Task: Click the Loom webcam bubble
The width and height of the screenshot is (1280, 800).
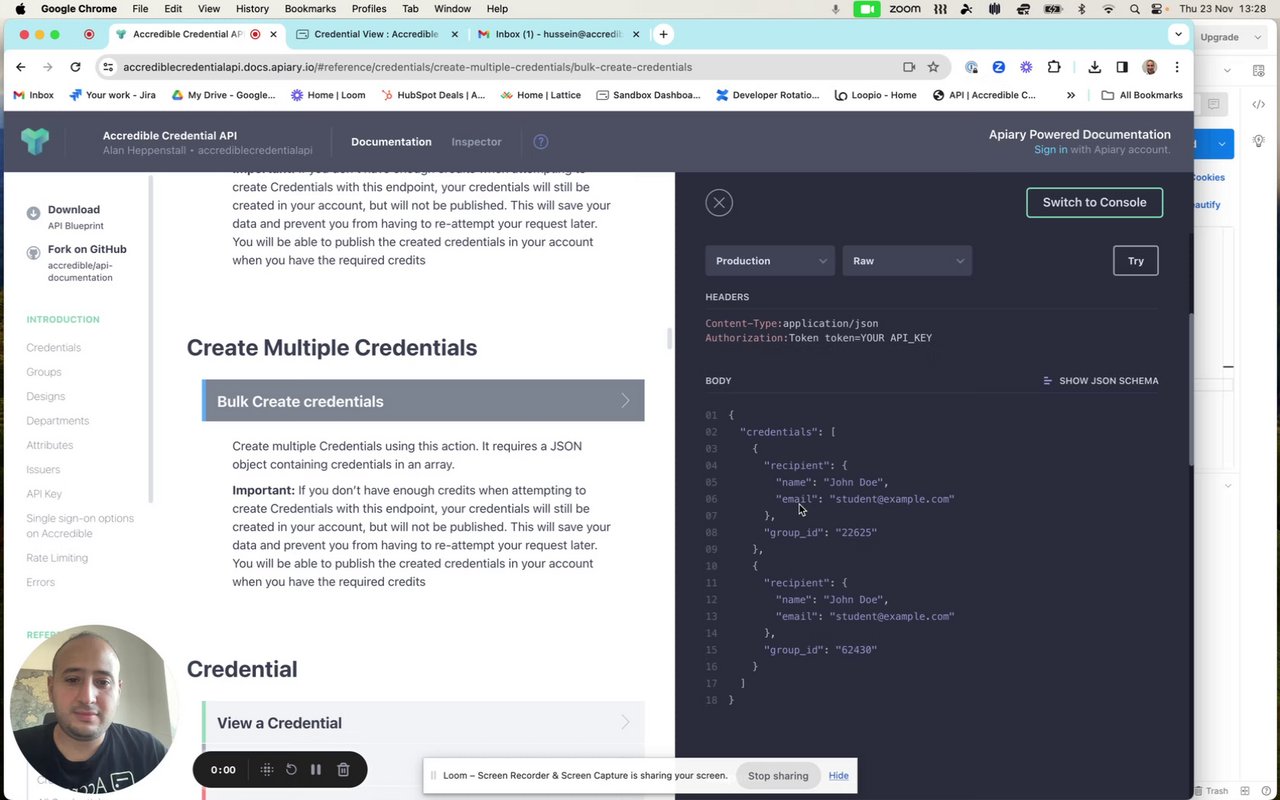Action: [x=94, y=708]
